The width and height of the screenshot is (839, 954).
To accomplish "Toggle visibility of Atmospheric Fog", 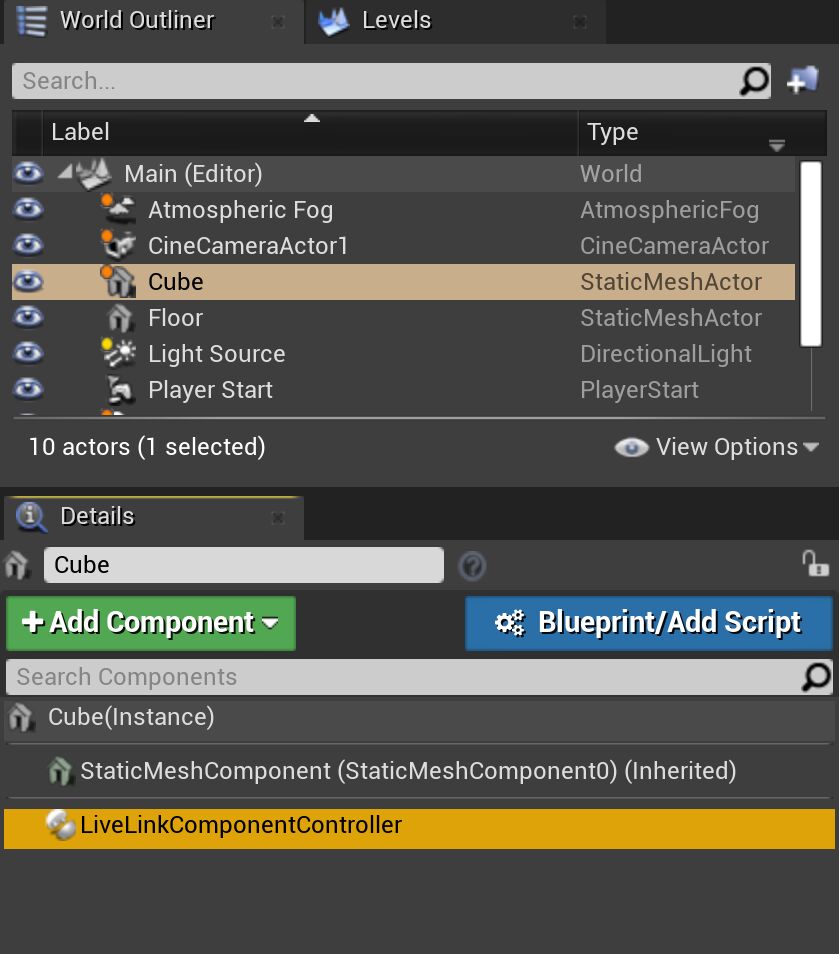I will [27, 210].
